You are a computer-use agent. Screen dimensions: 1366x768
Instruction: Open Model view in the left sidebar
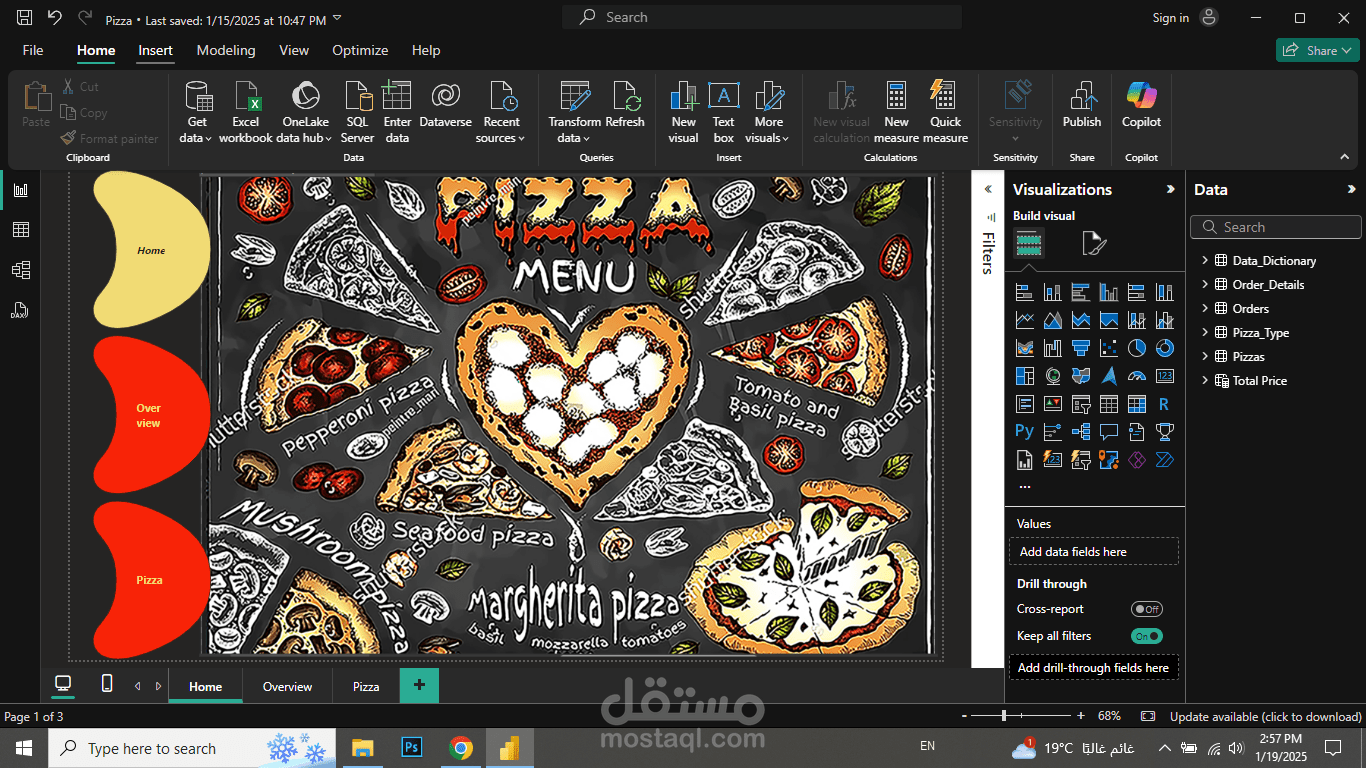(20, 270)
